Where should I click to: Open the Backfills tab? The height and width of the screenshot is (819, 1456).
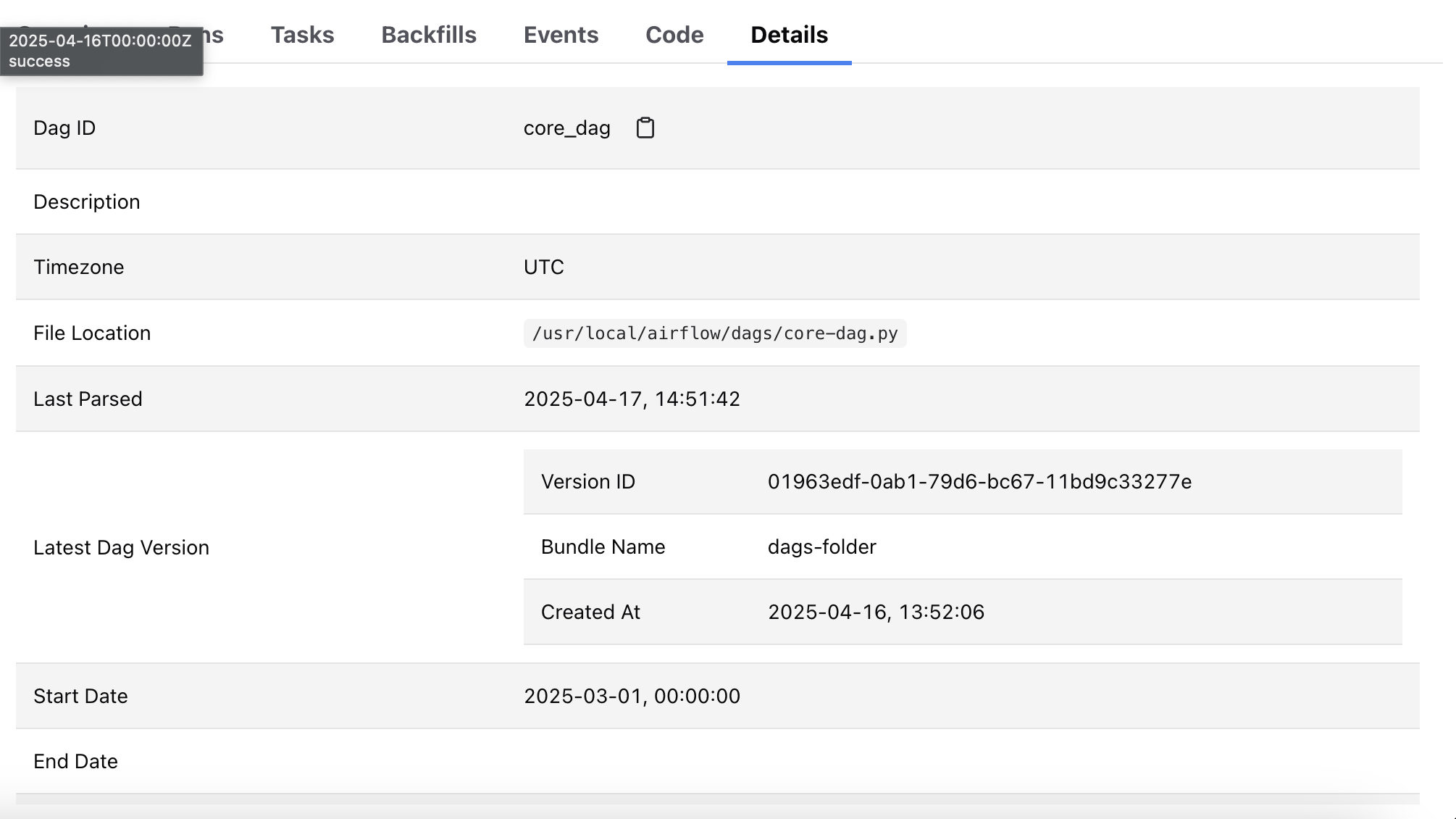429,35
